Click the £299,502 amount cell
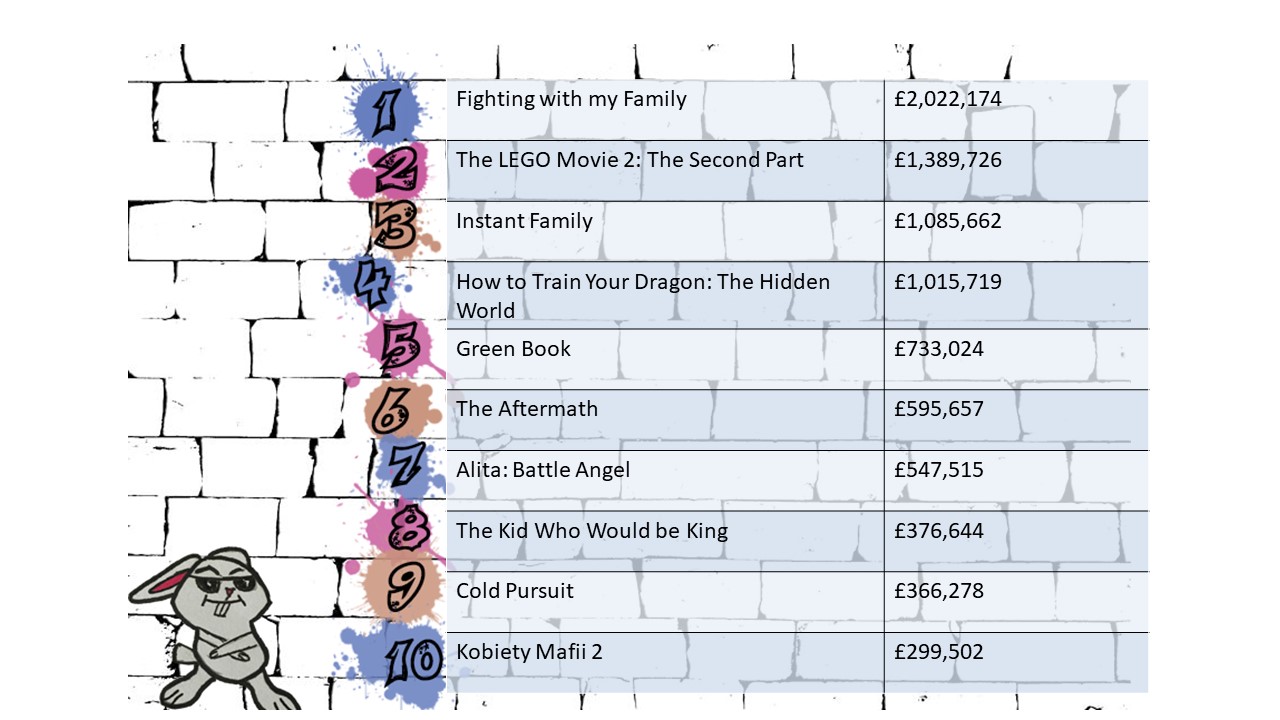The height and width of the screenshot is (720, 1280). tap(939, 652)
